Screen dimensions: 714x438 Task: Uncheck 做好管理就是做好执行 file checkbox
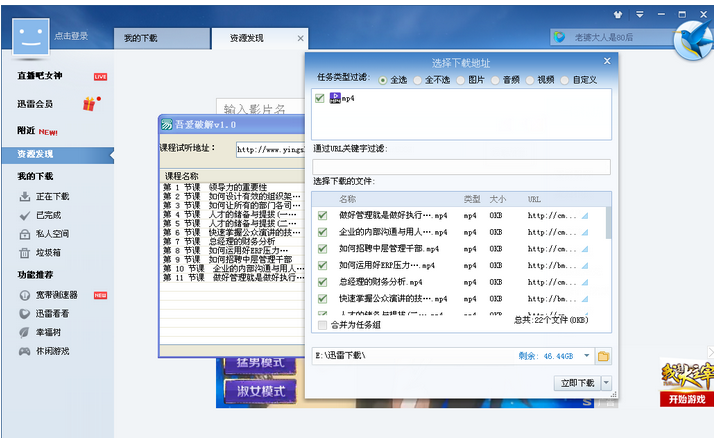[322, 215]
